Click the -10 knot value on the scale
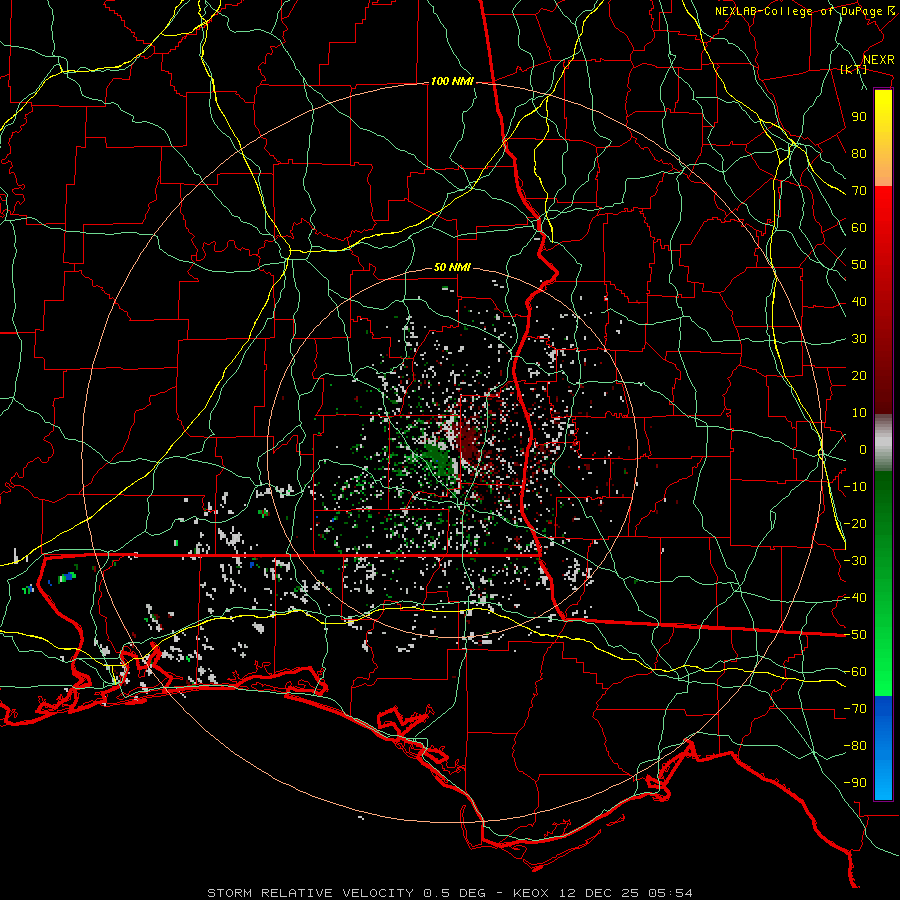The width and height of the screenshot is (900, 900). click(855, 487)
